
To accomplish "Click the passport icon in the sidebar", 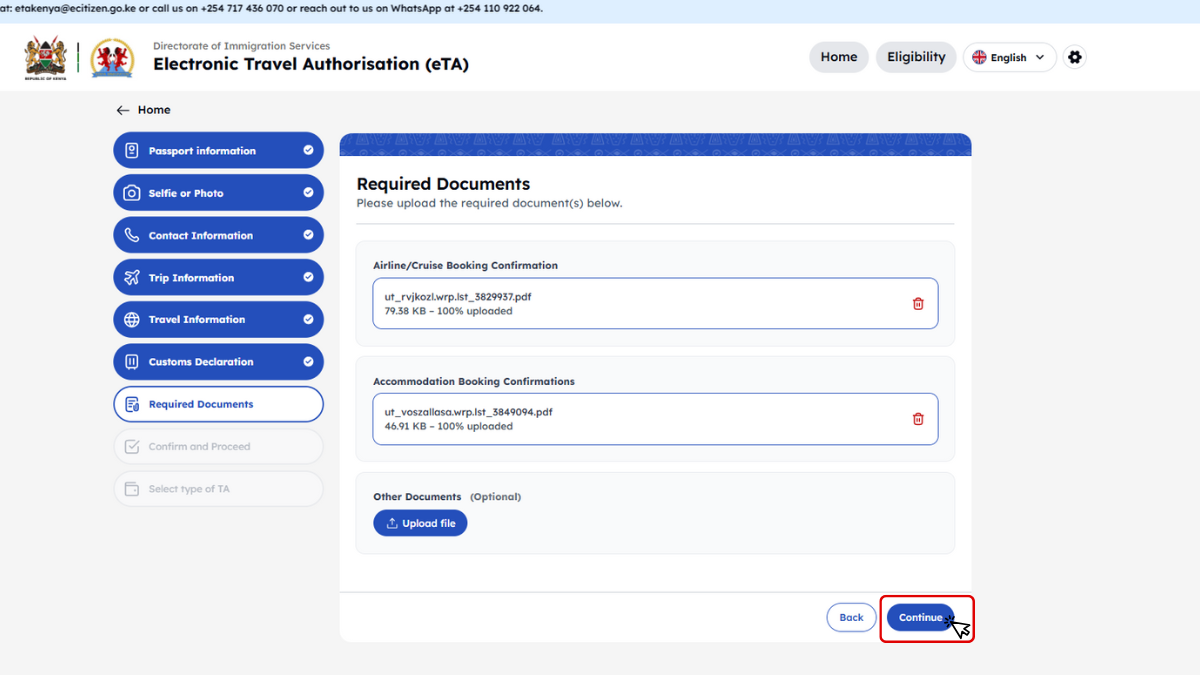I will tap(132, 151).
